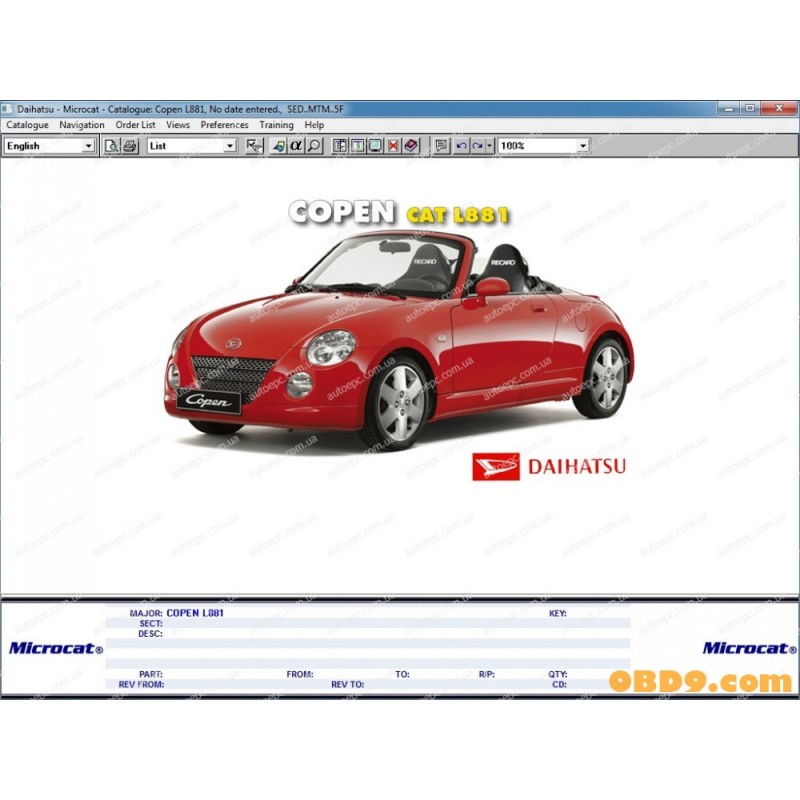Click the title bar application icon
The width and height of the screenshot is (800, 800).
pos(7,109)
